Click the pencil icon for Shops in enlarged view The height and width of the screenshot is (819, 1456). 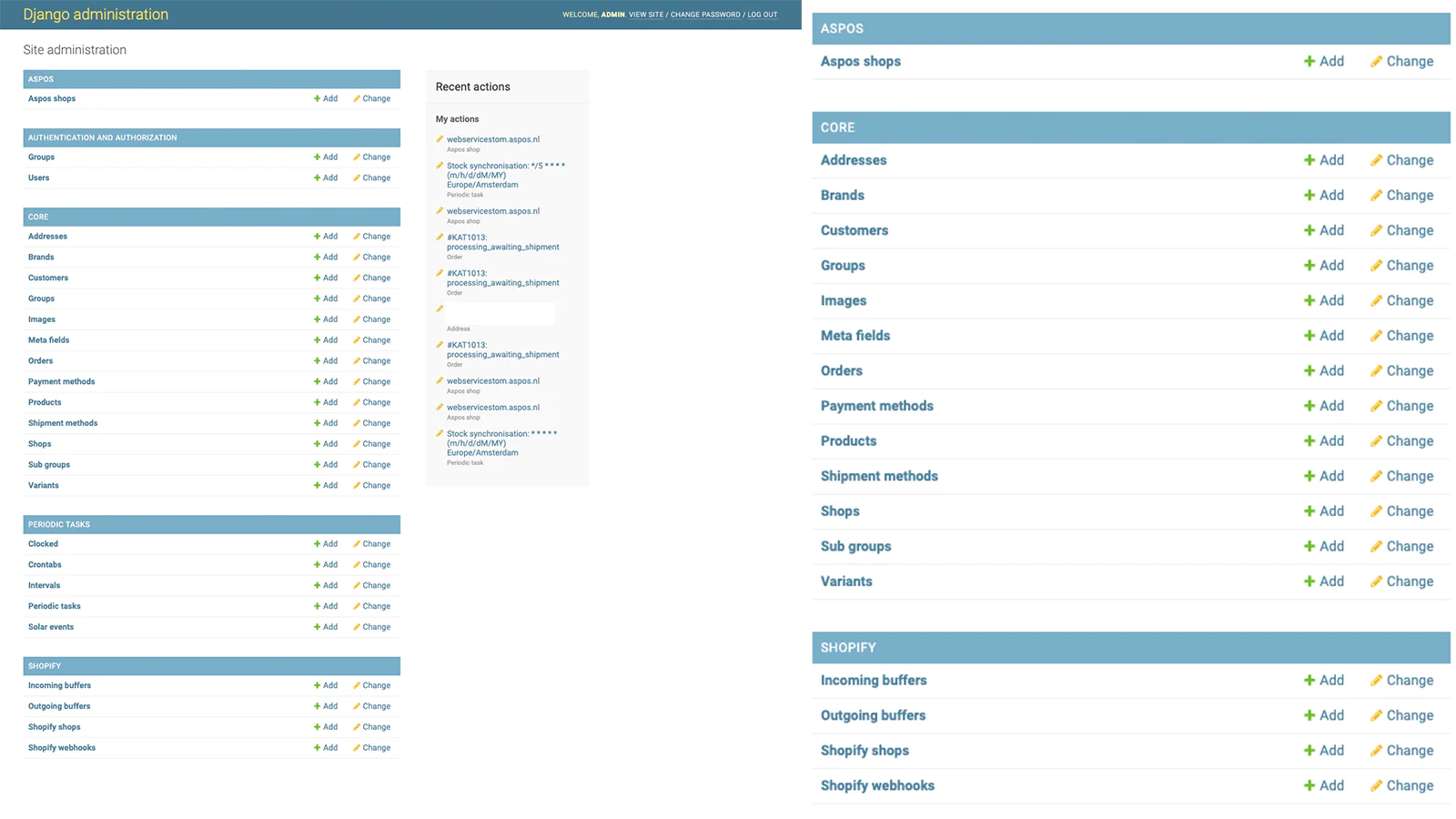coord(1376,511)
